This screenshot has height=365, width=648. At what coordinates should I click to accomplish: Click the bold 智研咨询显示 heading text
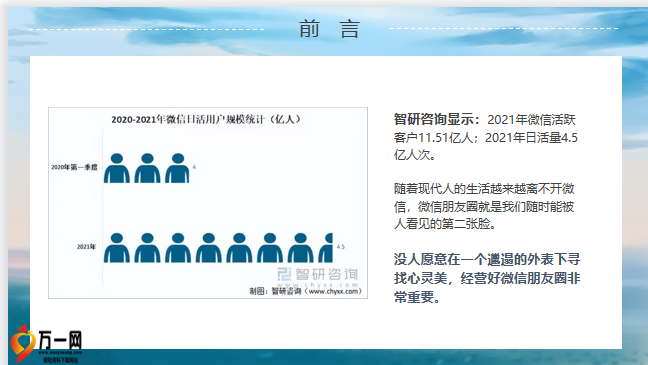(x=437, y=120)
